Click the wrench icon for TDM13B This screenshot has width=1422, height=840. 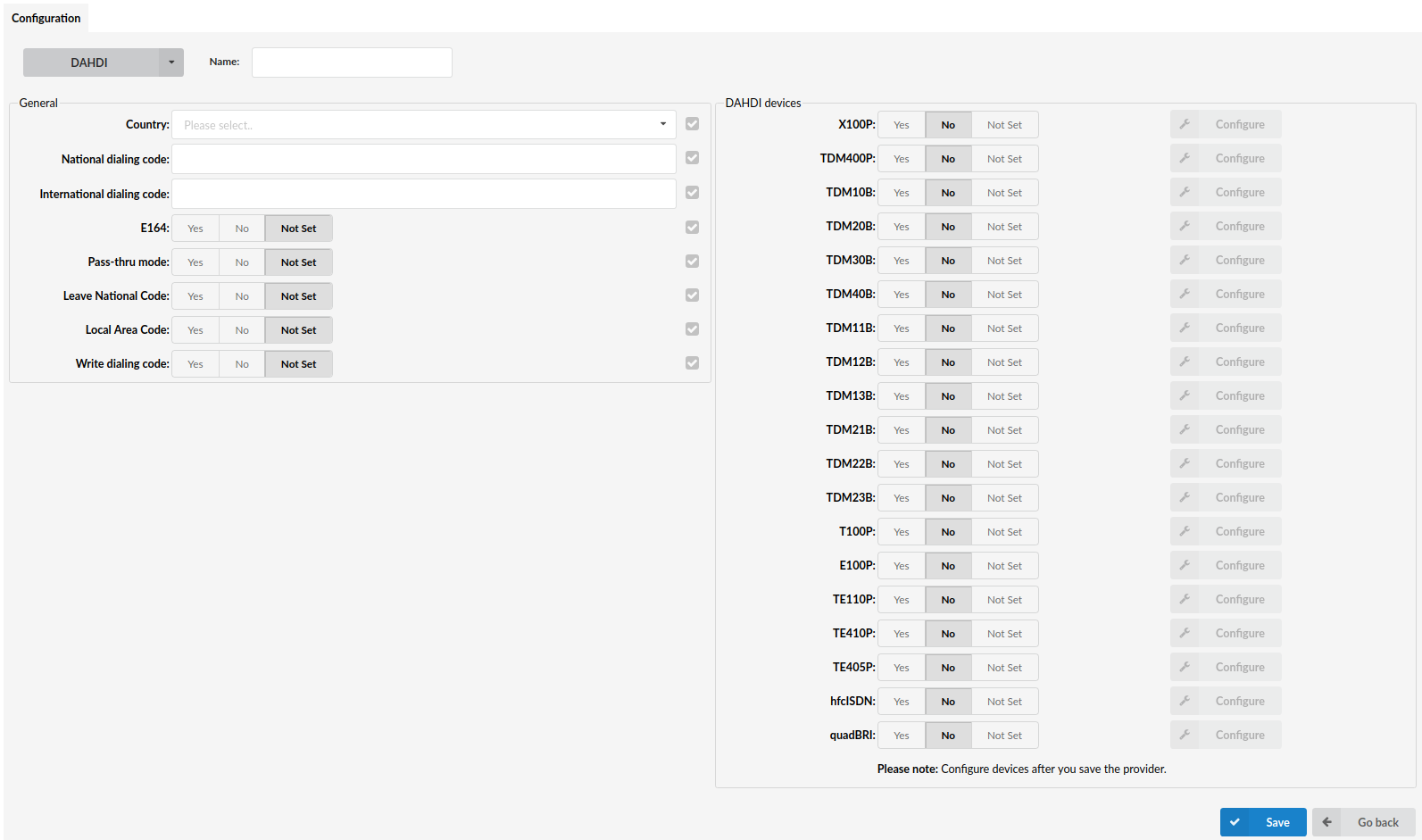pyautogui.click(x=1185, y=395)
